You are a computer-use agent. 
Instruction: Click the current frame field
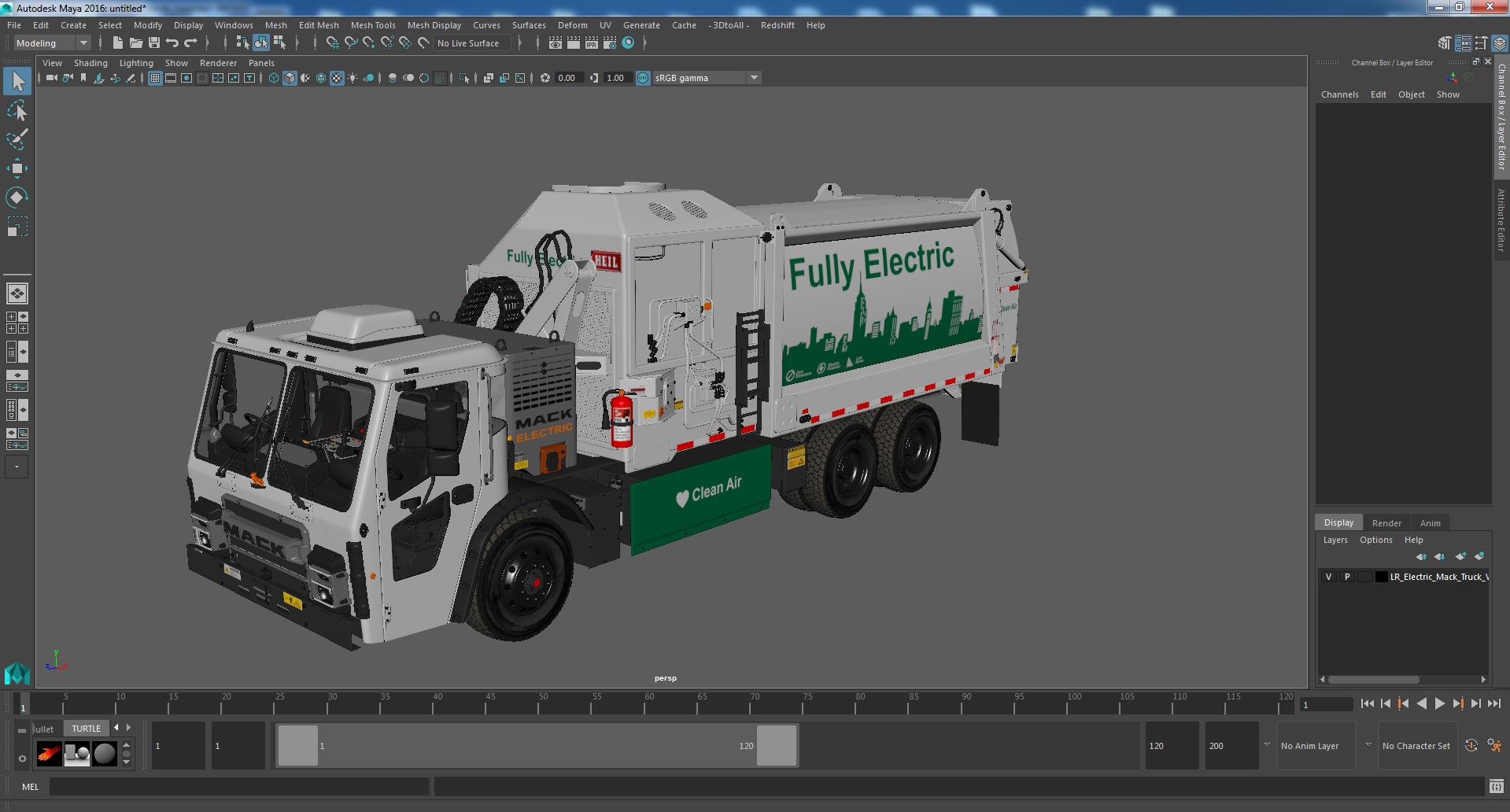click(1326, 704)
